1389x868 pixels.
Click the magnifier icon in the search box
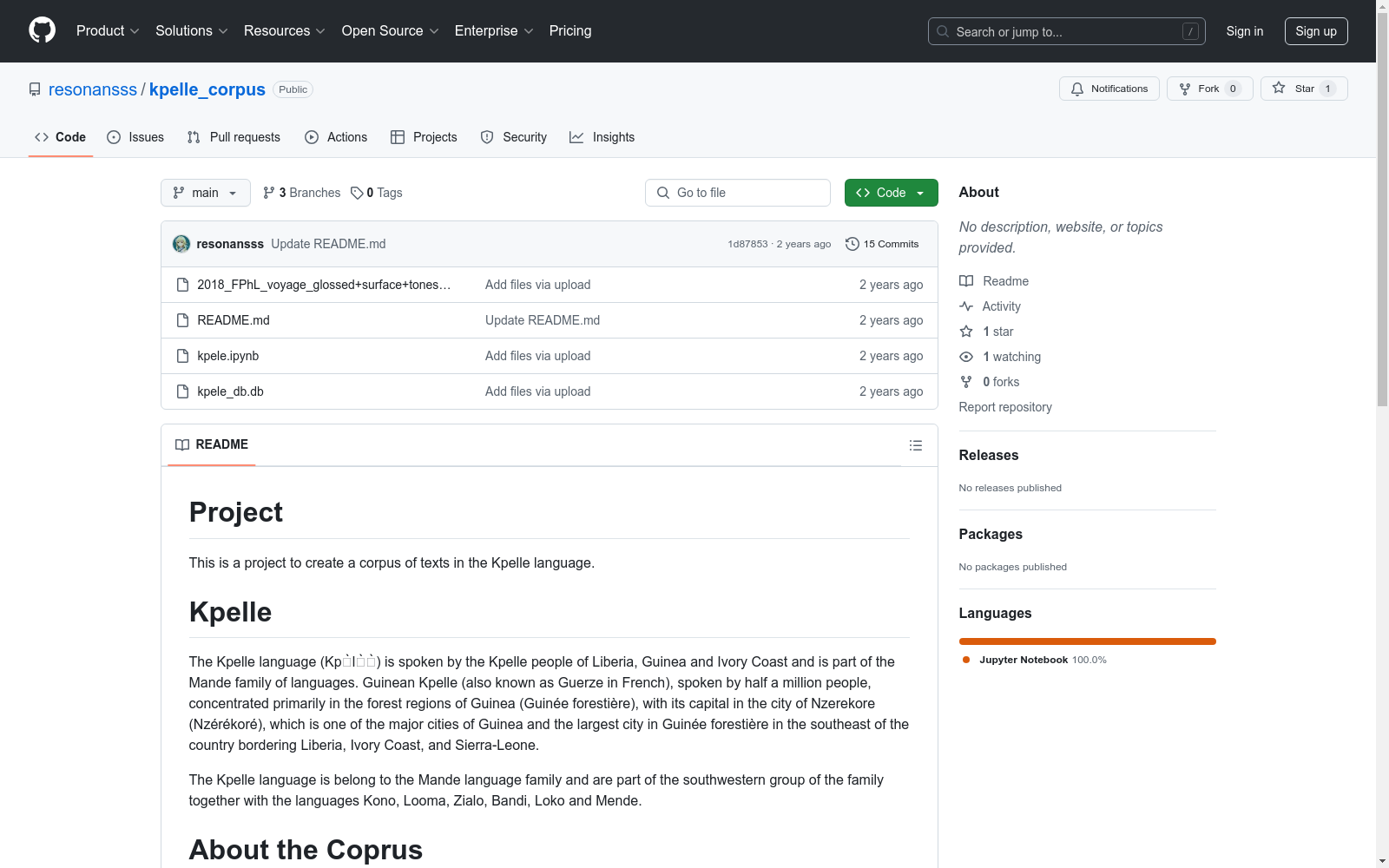click(943, 31)
